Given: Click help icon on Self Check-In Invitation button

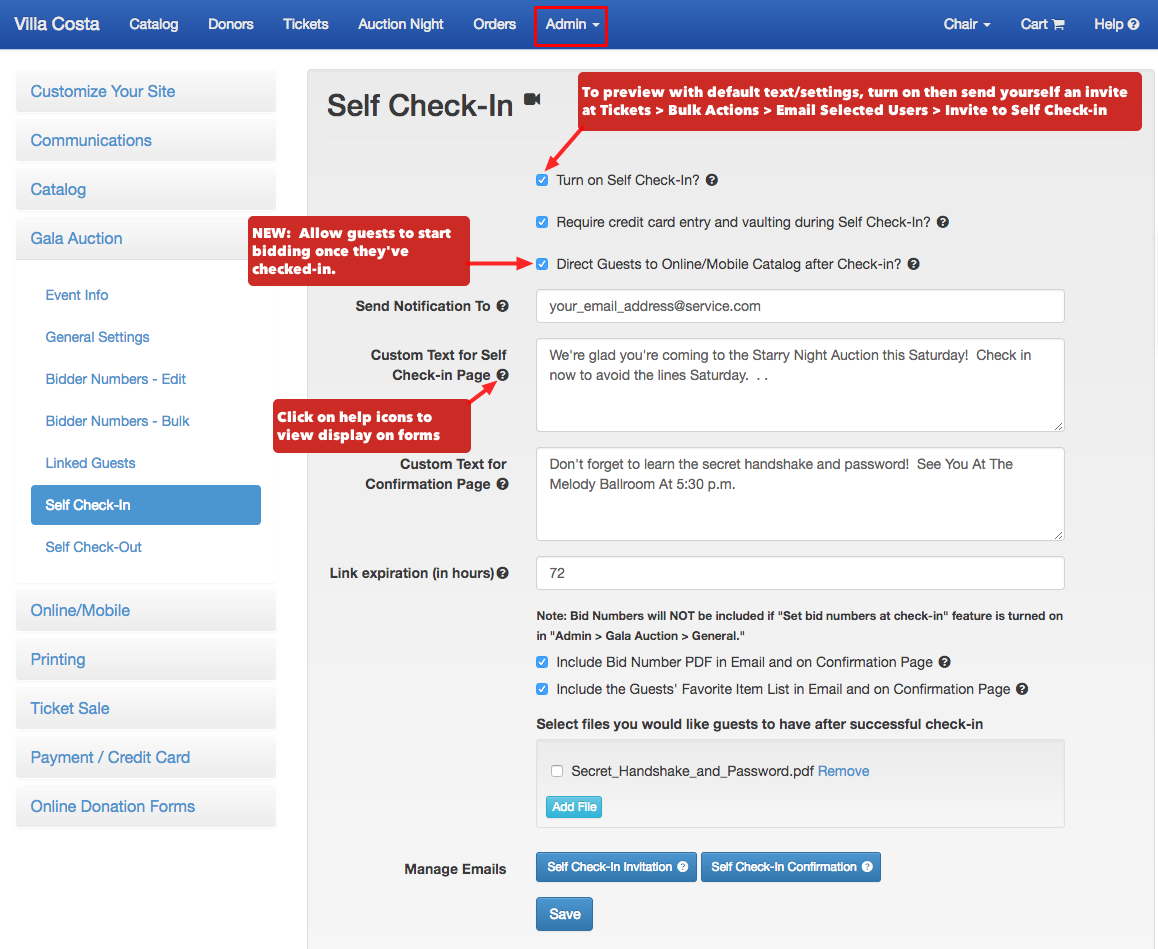Looking at the screenshot, I should click(683, 867).
